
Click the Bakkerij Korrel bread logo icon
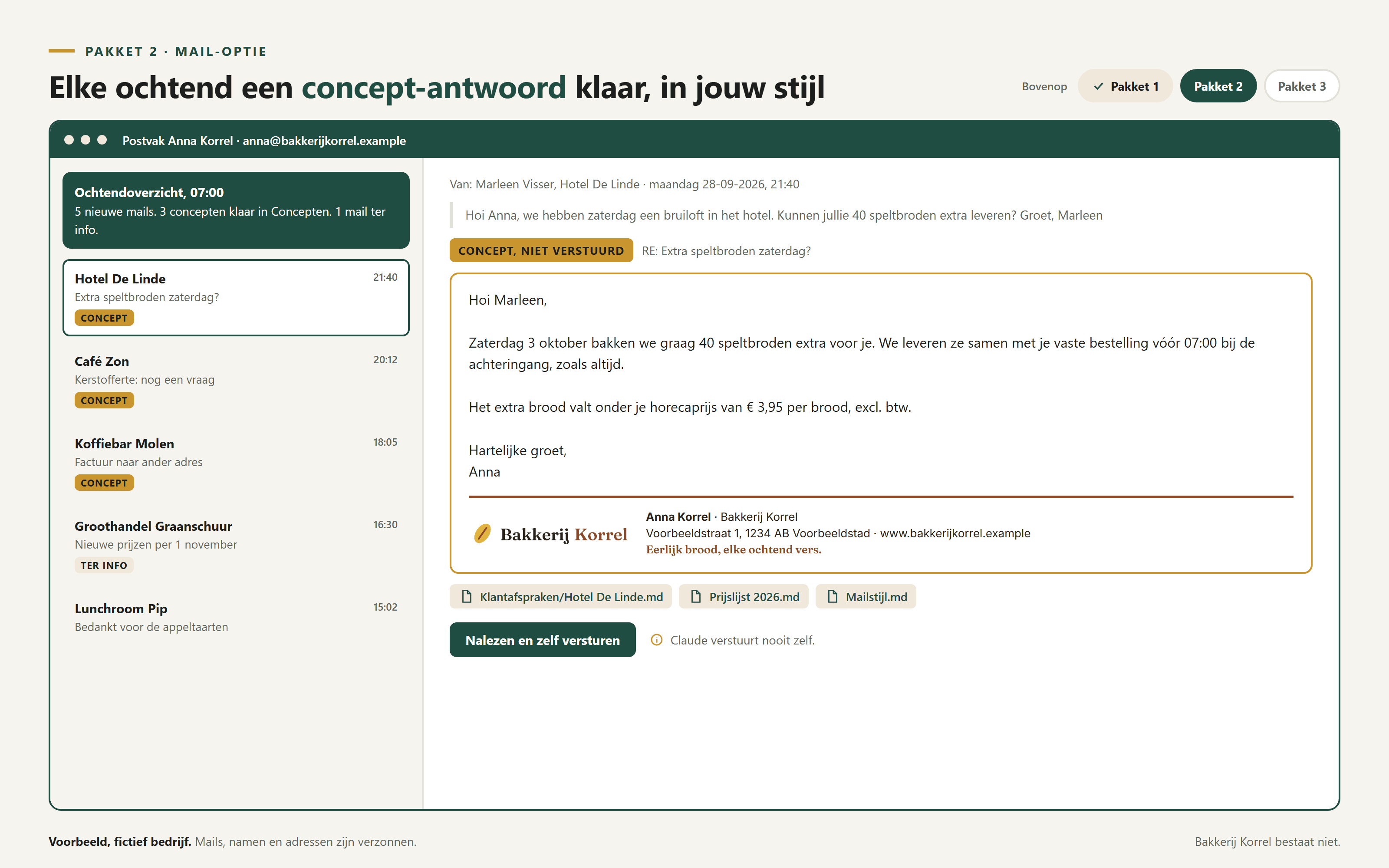[482, 533]
